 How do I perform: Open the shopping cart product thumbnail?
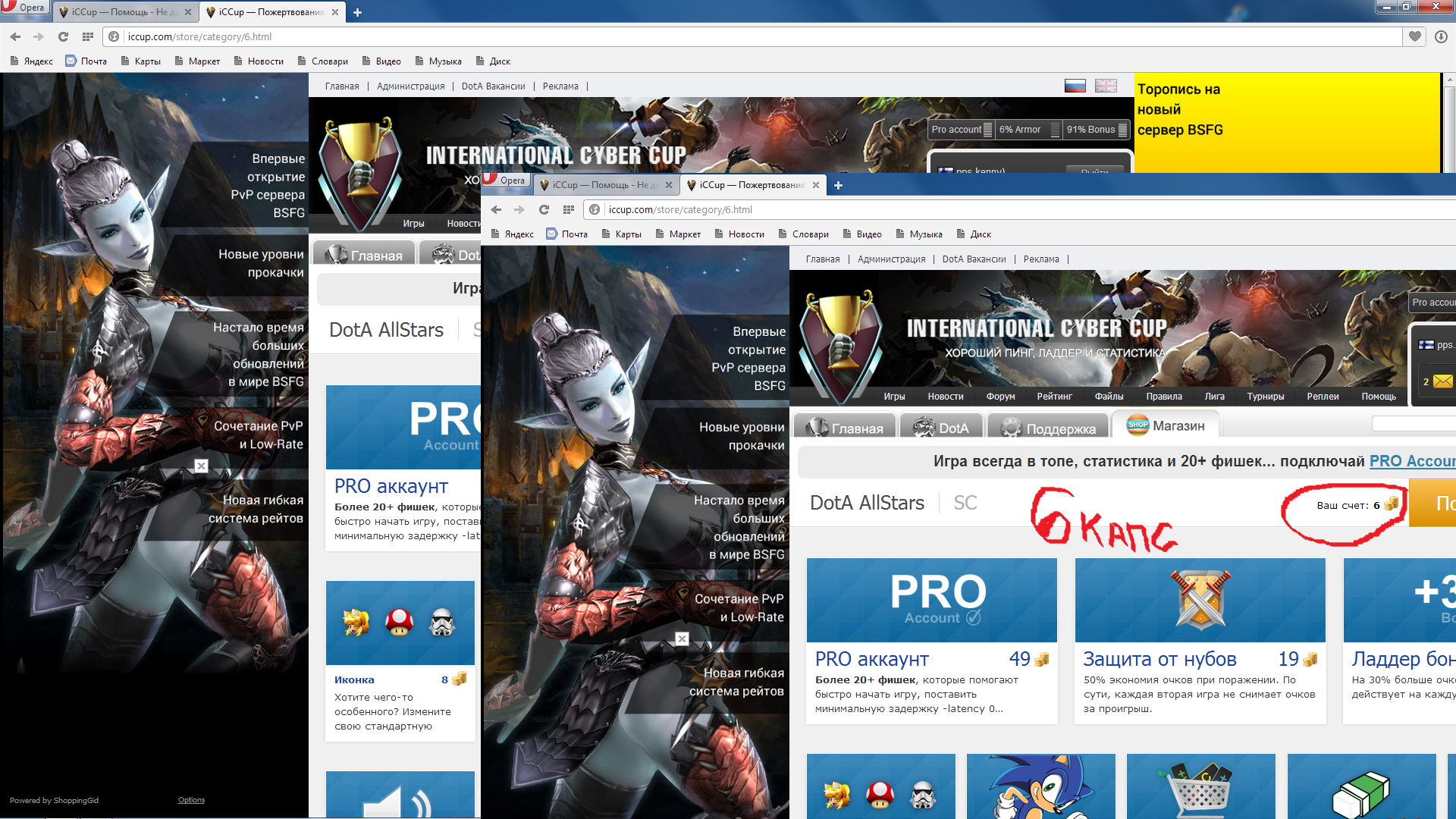pyautogui.click(x=1200, y=786)
